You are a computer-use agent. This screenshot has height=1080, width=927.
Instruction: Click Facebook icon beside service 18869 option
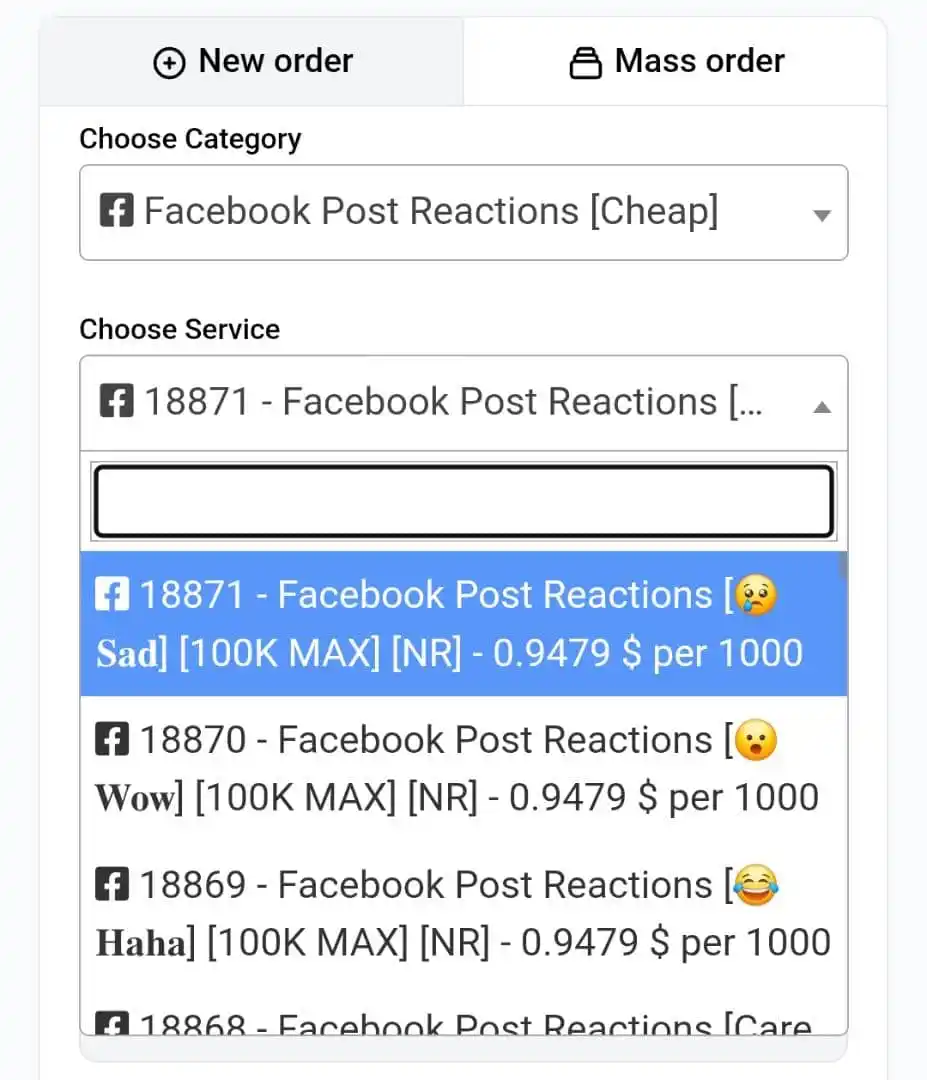(x=112, y=884)
